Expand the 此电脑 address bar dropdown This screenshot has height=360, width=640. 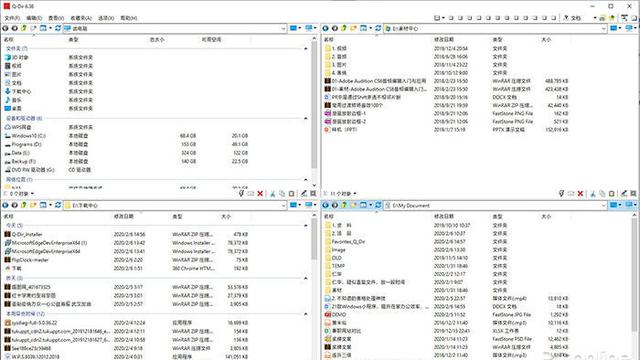click(283, 29)
